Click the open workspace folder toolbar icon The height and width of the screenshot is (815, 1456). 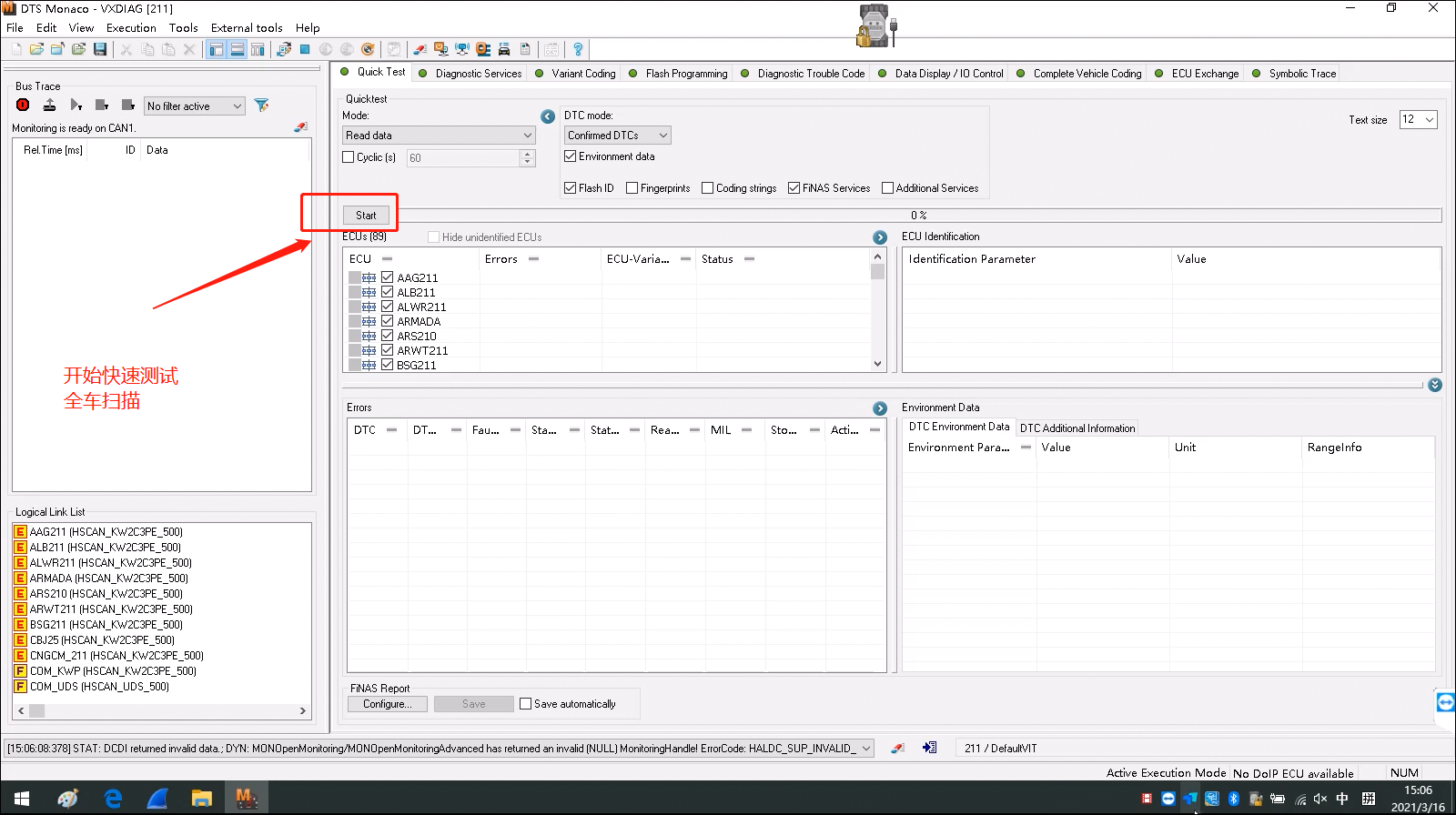(36, 49)
